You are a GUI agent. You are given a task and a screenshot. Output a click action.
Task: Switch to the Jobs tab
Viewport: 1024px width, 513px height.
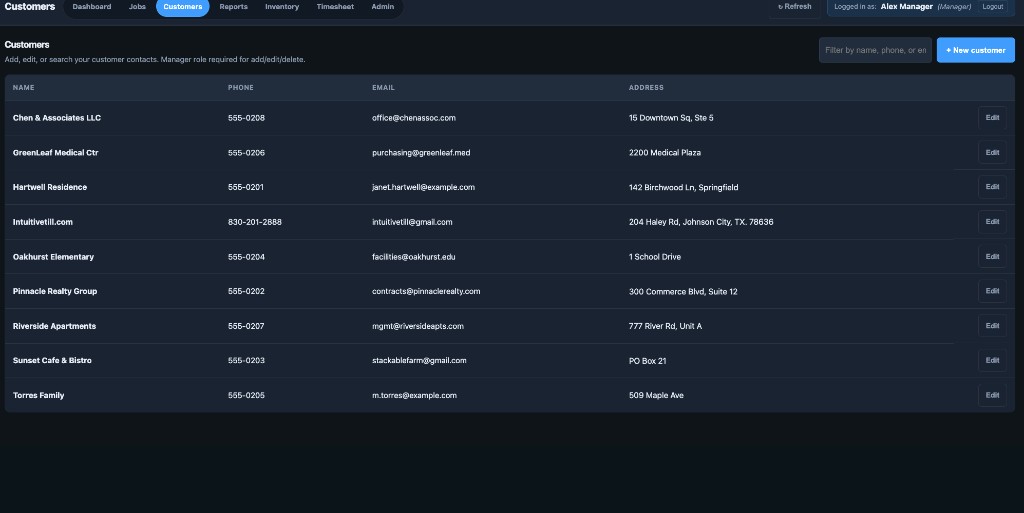[137, 7]
